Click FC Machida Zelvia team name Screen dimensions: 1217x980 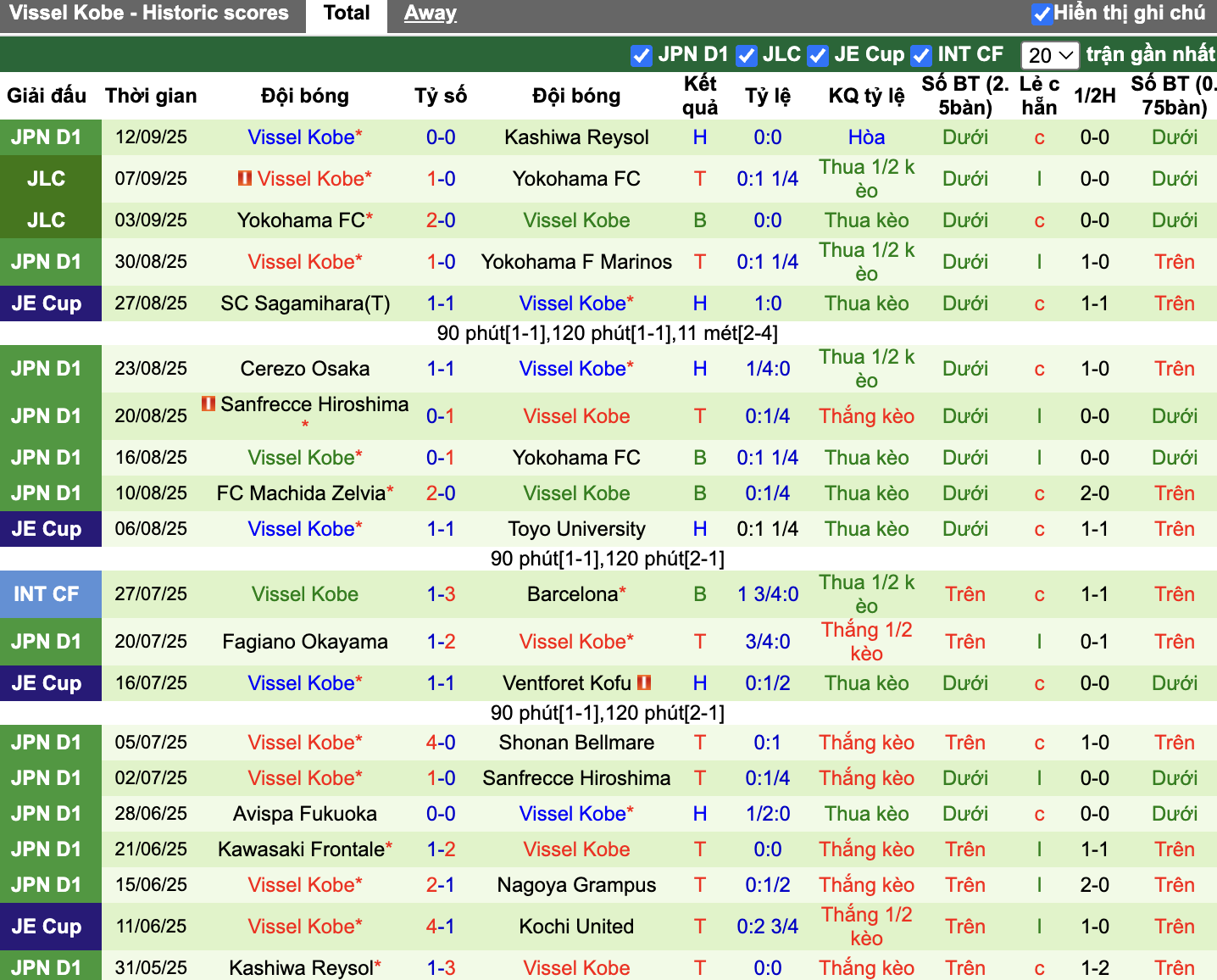coord(301,493)
